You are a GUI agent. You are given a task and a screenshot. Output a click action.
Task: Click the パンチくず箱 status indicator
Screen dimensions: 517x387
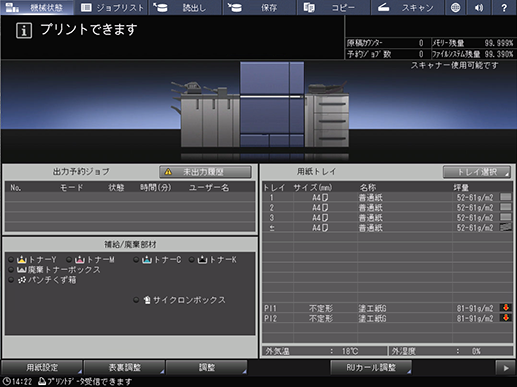coord(11,280)
